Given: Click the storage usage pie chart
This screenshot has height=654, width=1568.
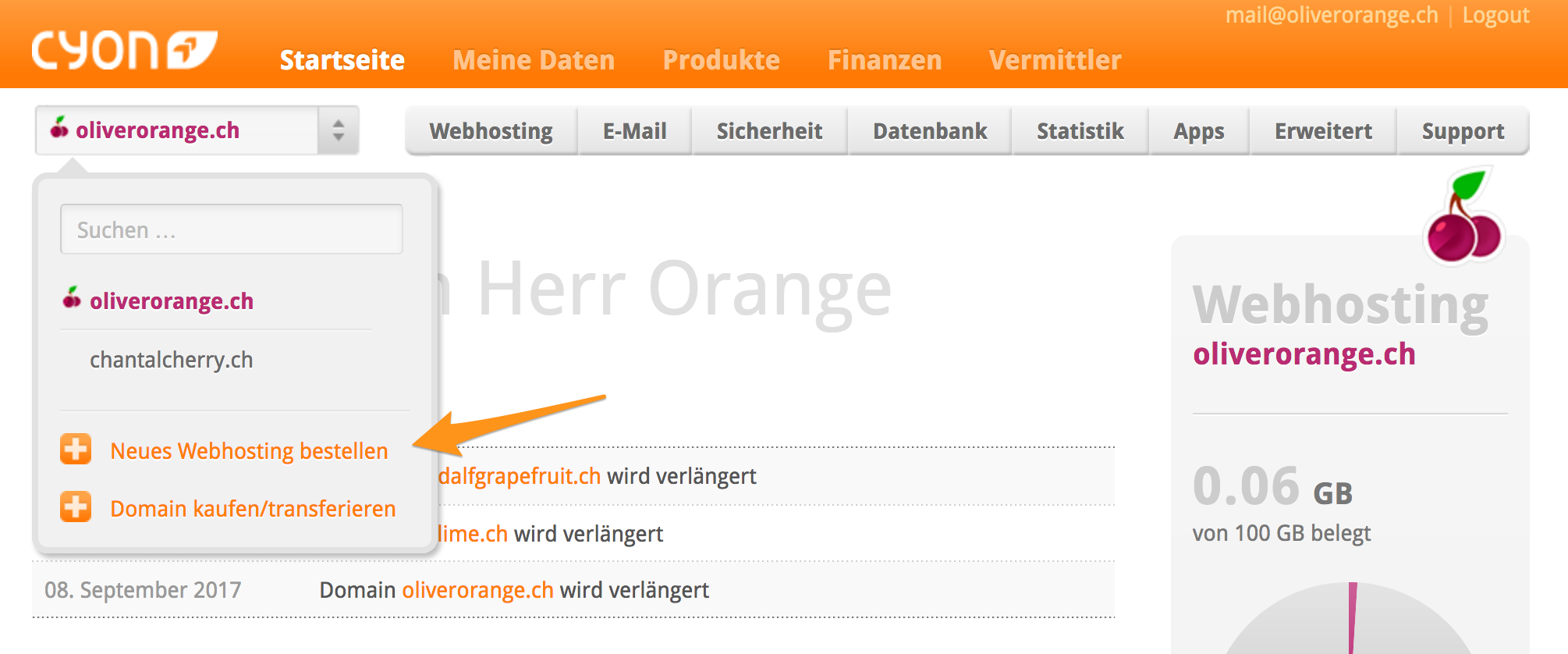Looking at the screenshot, I should pos(1350,618).
